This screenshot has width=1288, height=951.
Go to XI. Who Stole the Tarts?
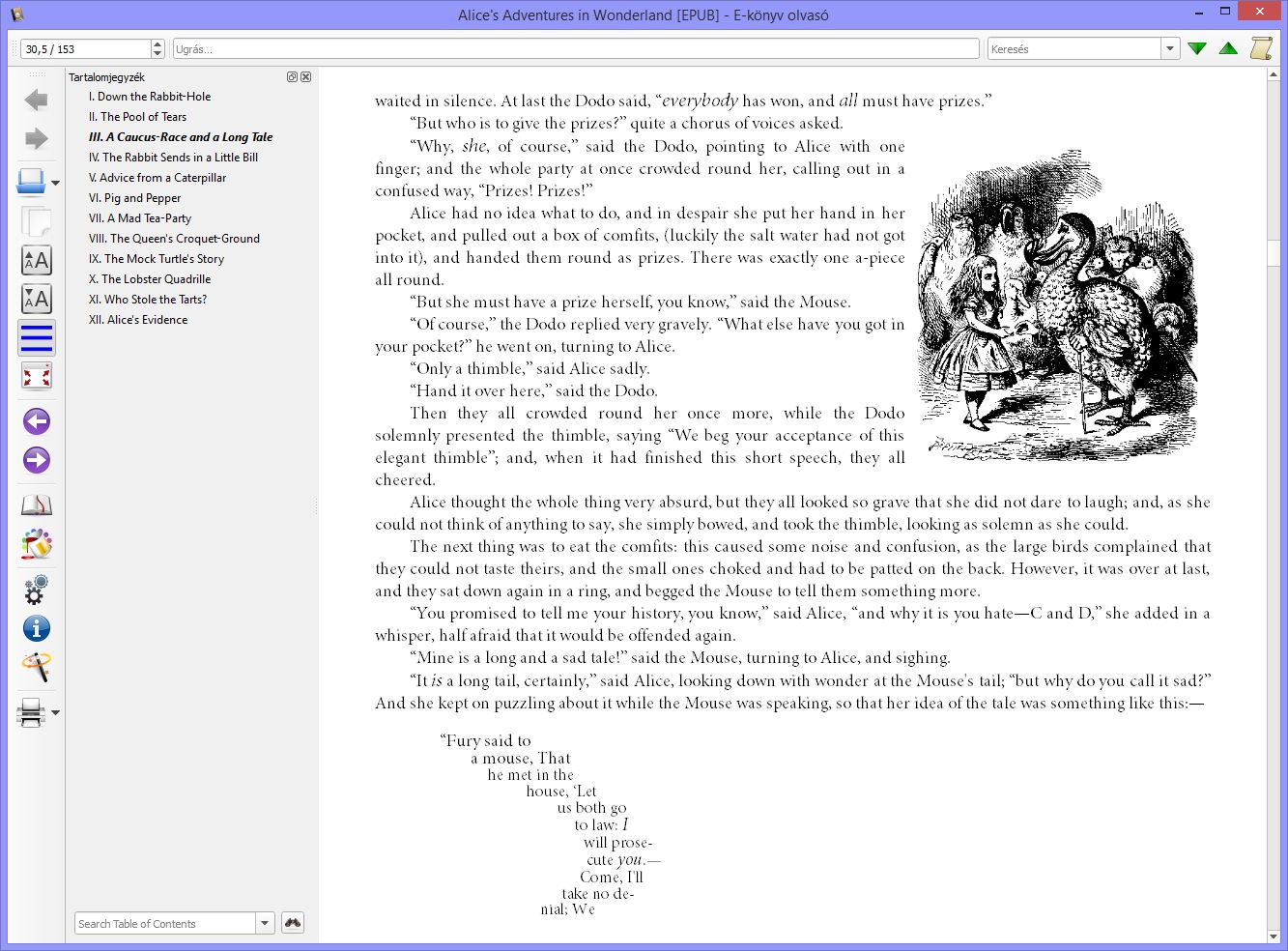[148, 300]
